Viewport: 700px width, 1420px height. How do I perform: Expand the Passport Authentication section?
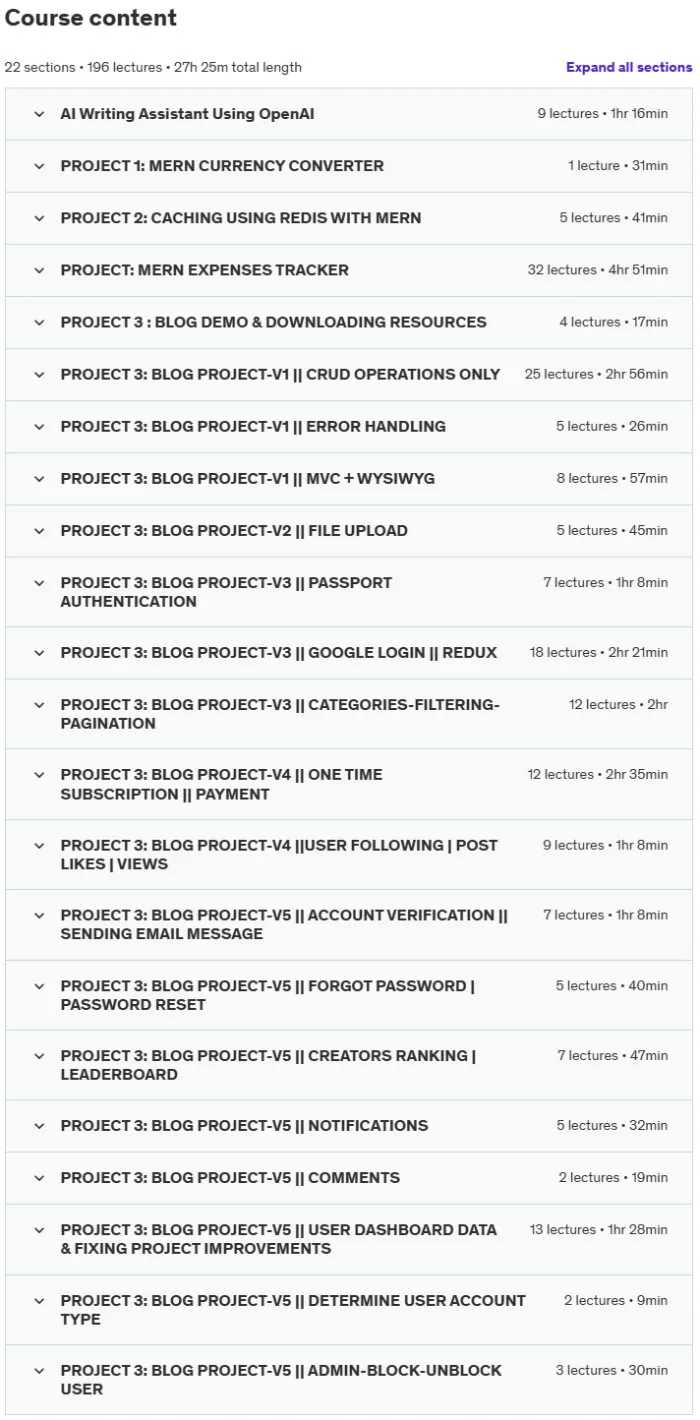[348, 592]
